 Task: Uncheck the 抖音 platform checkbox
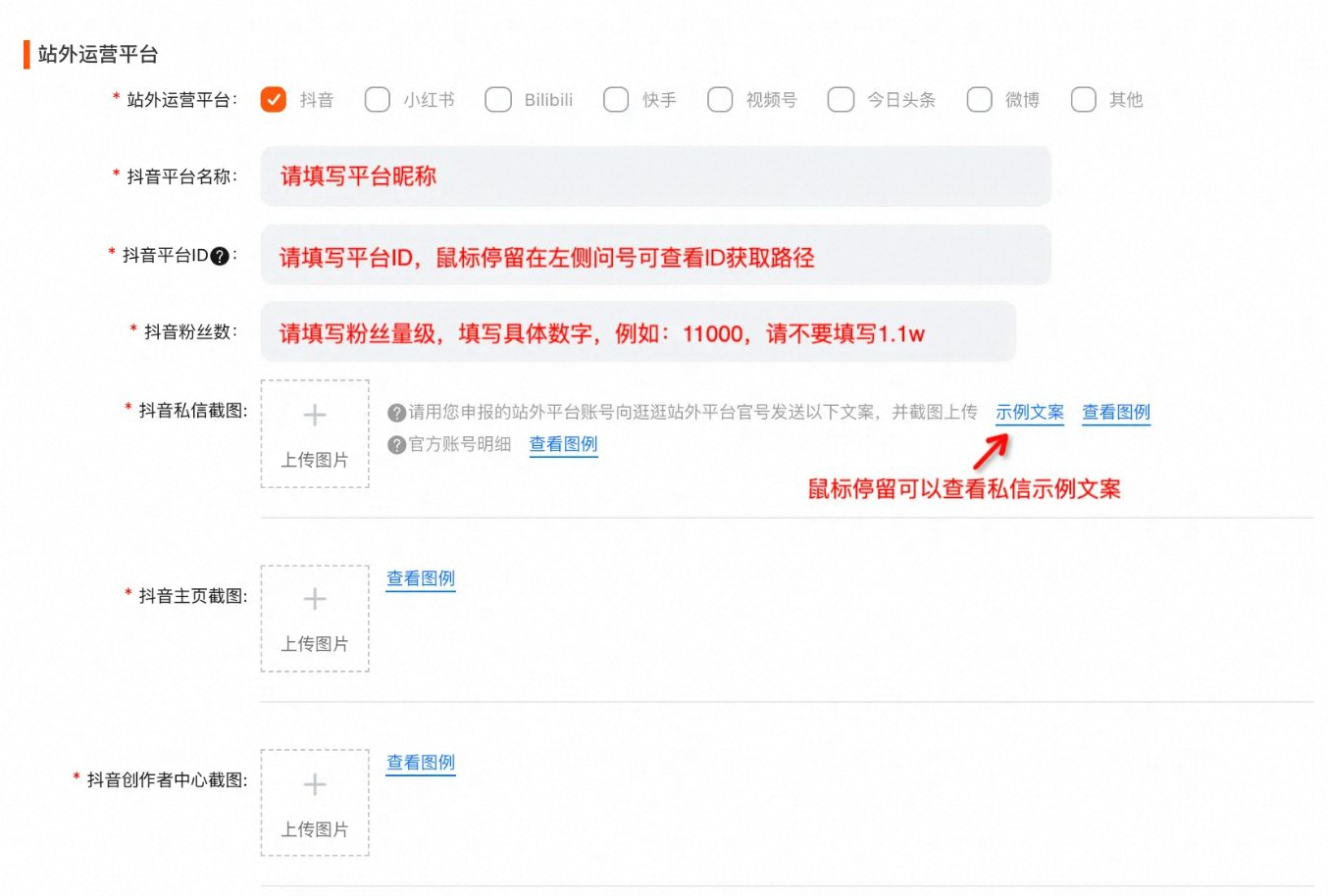pos(273,99)
